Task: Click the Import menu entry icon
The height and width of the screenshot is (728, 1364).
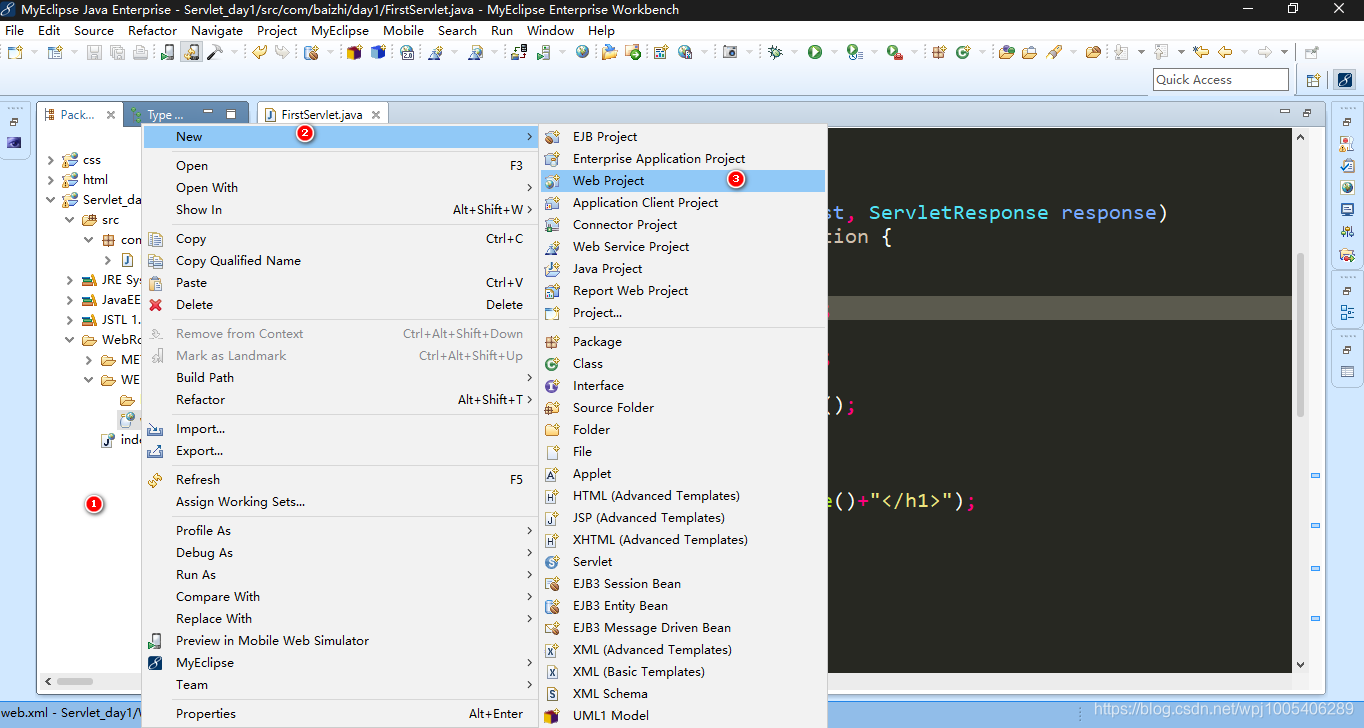Action: [x=155, y=429]
